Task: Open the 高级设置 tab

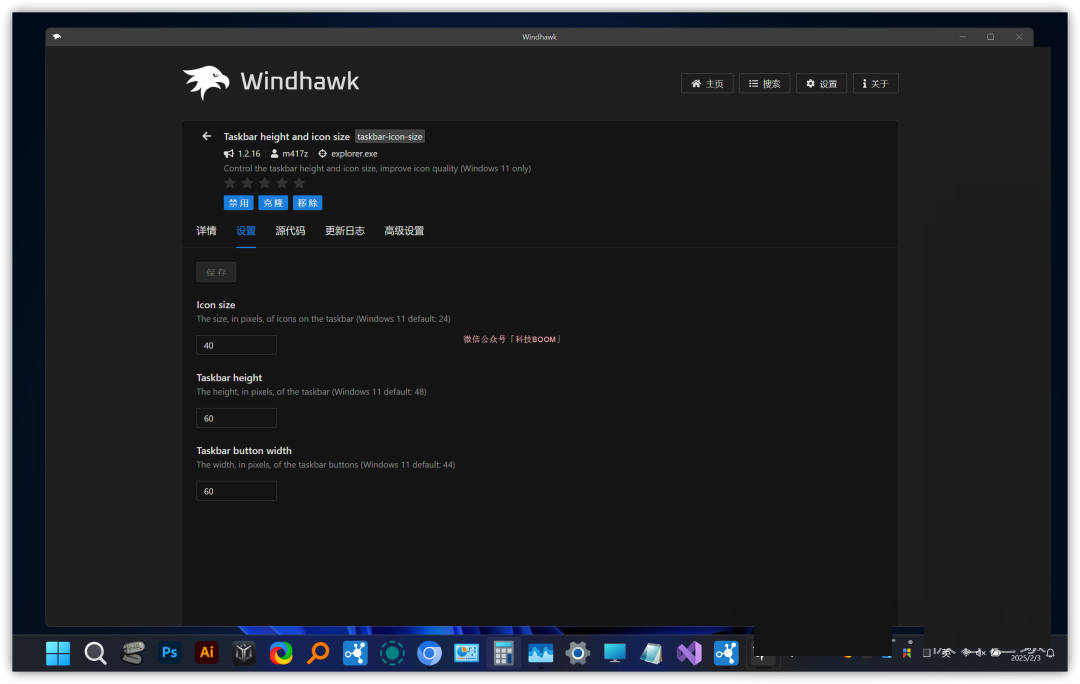Action: 404,231
